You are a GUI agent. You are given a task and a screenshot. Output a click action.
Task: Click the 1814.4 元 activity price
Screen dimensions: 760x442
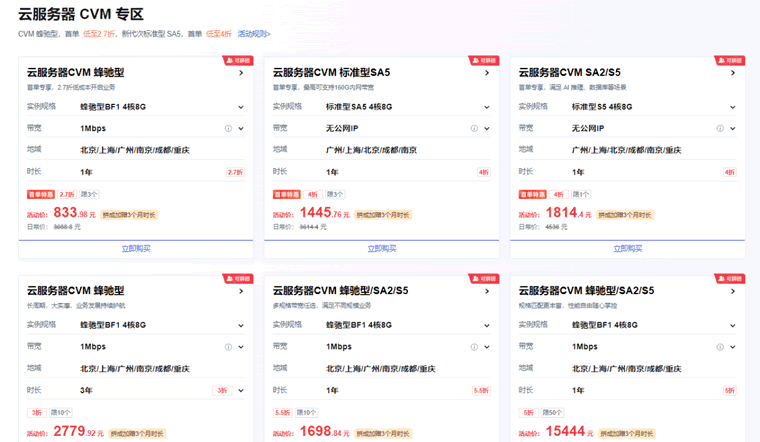(x=568, y=213)
